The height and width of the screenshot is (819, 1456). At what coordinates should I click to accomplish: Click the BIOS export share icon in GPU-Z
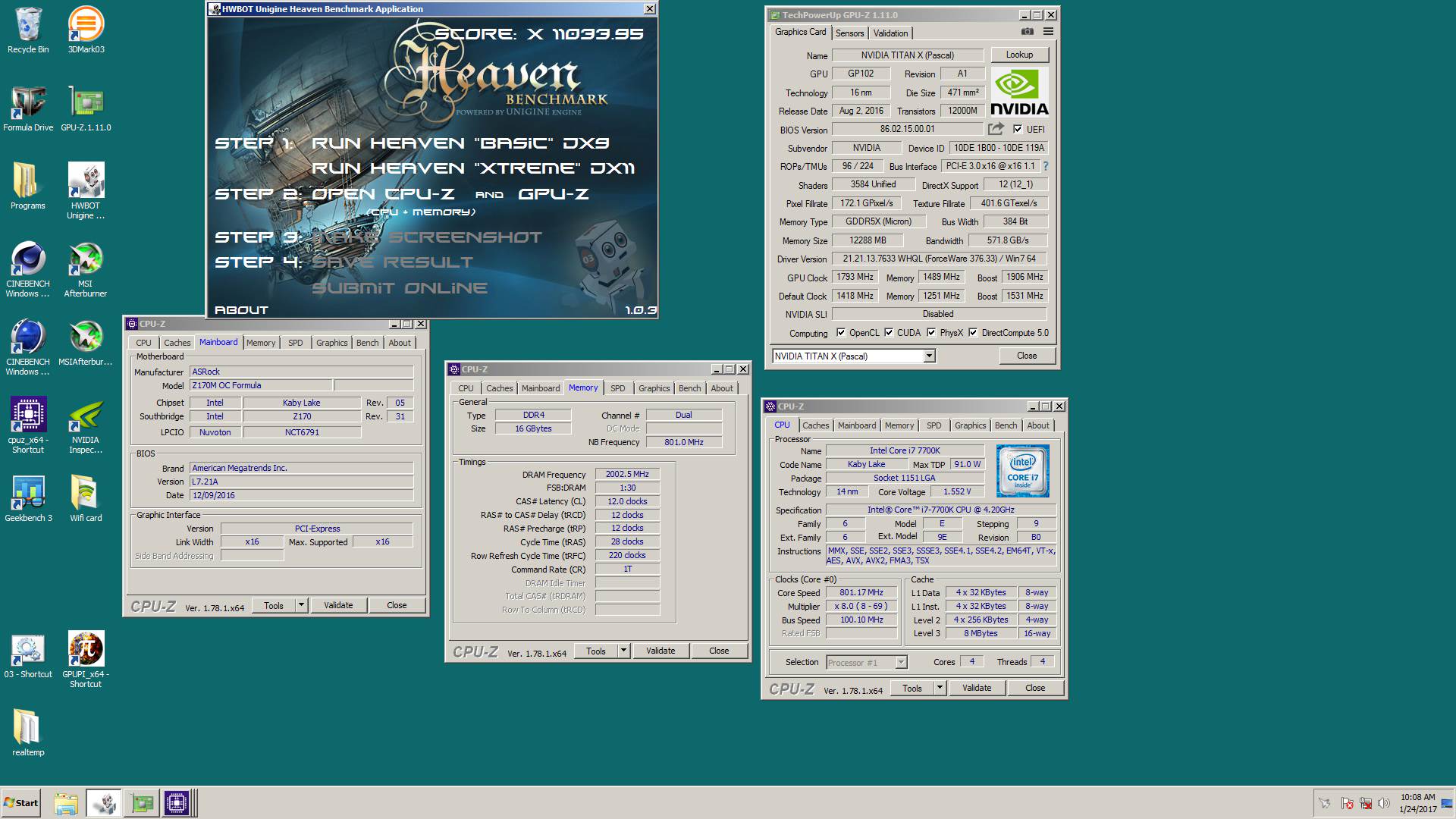(996, 129)
